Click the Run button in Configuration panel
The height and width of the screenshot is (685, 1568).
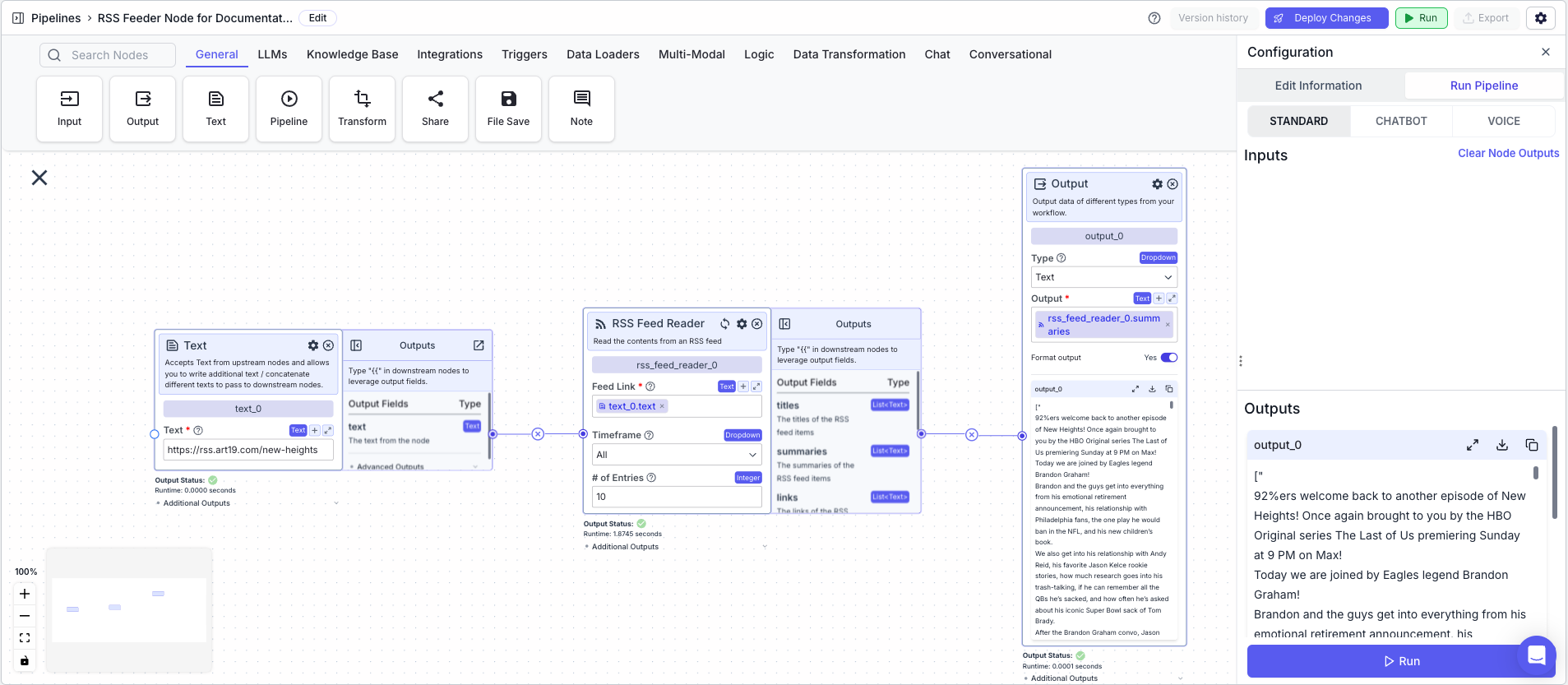(1401, 661)
